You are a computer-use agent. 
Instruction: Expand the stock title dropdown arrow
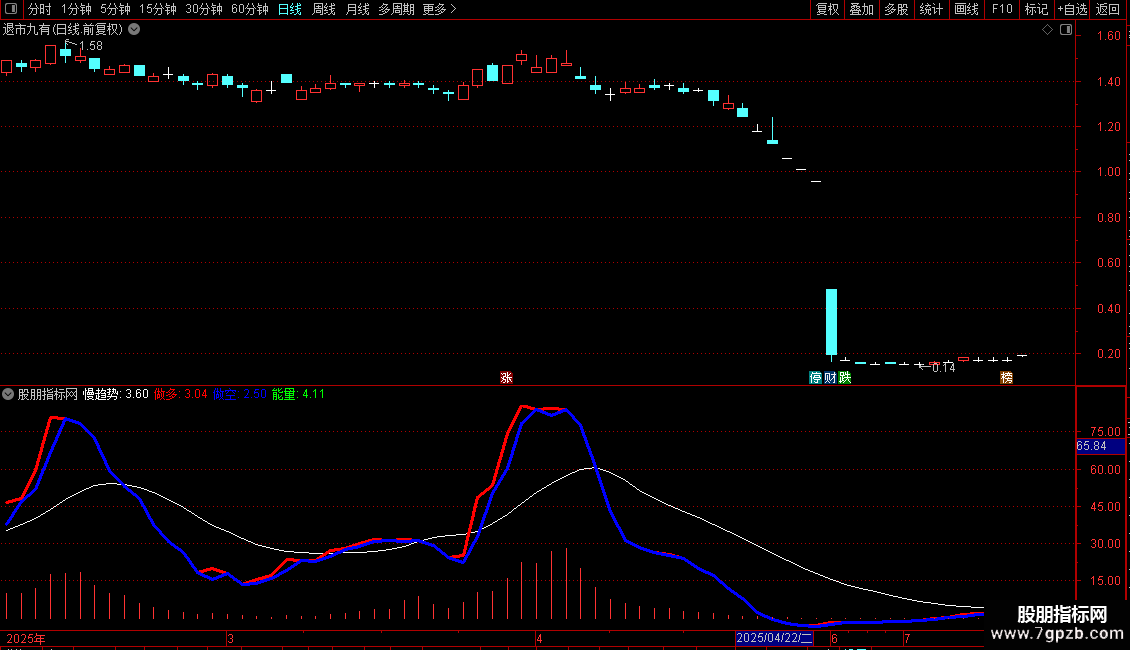[134, 30]
